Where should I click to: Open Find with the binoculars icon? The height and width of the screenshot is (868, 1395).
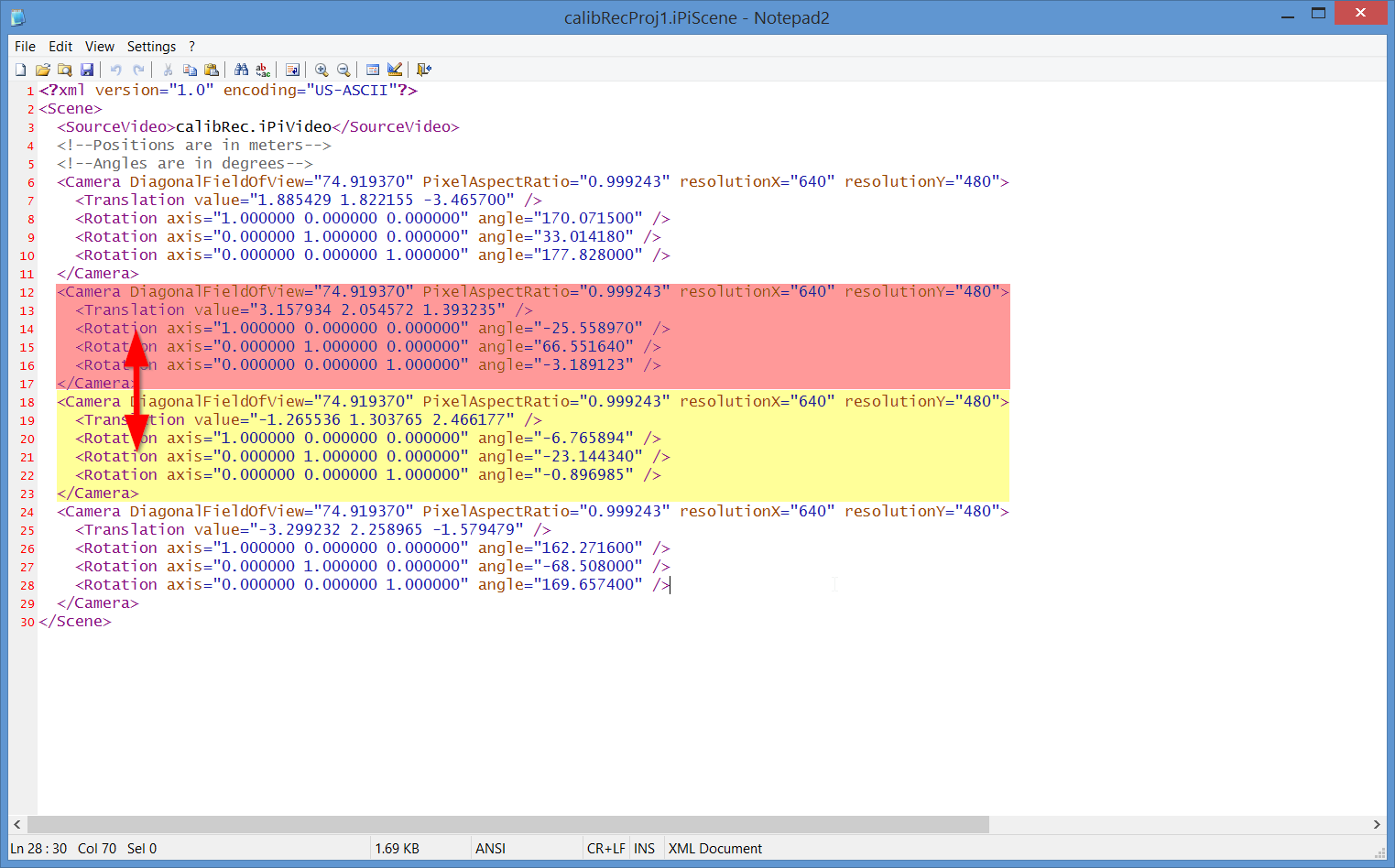(x=241, y=70)
